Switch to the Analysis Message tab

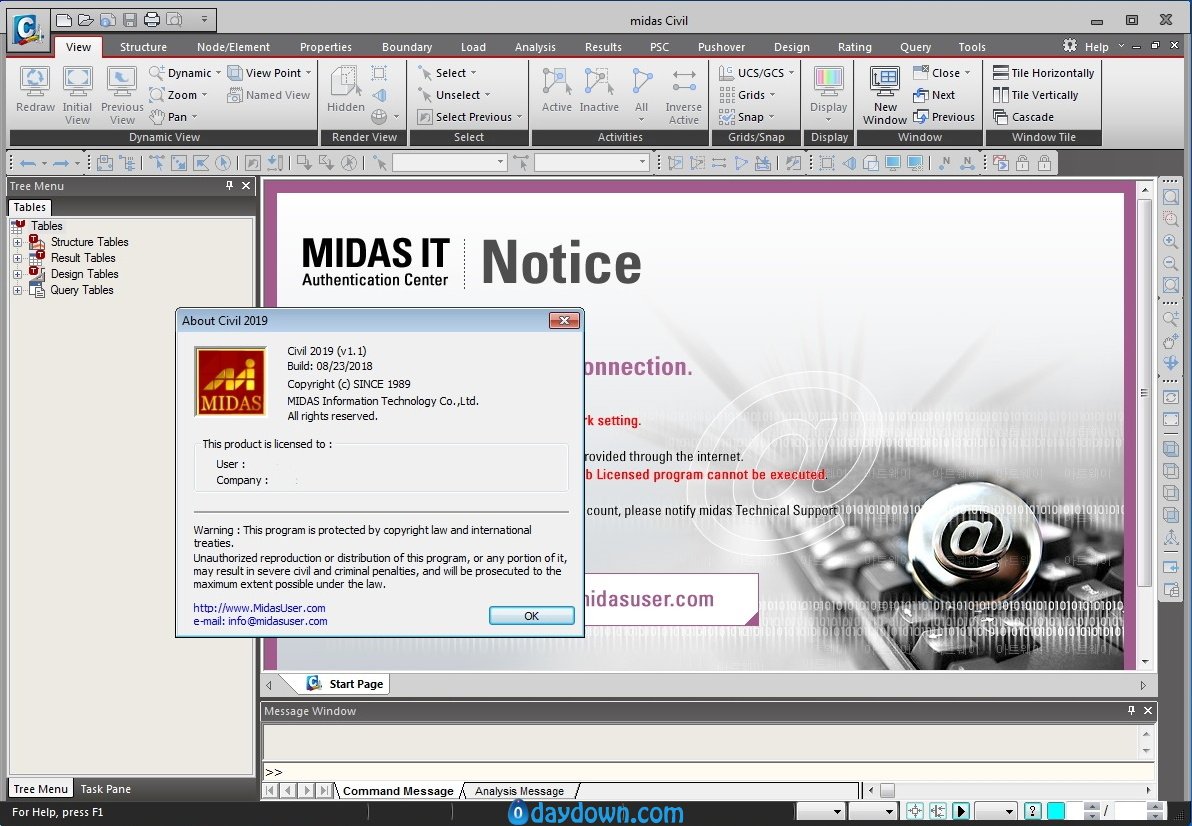(519, 791)
